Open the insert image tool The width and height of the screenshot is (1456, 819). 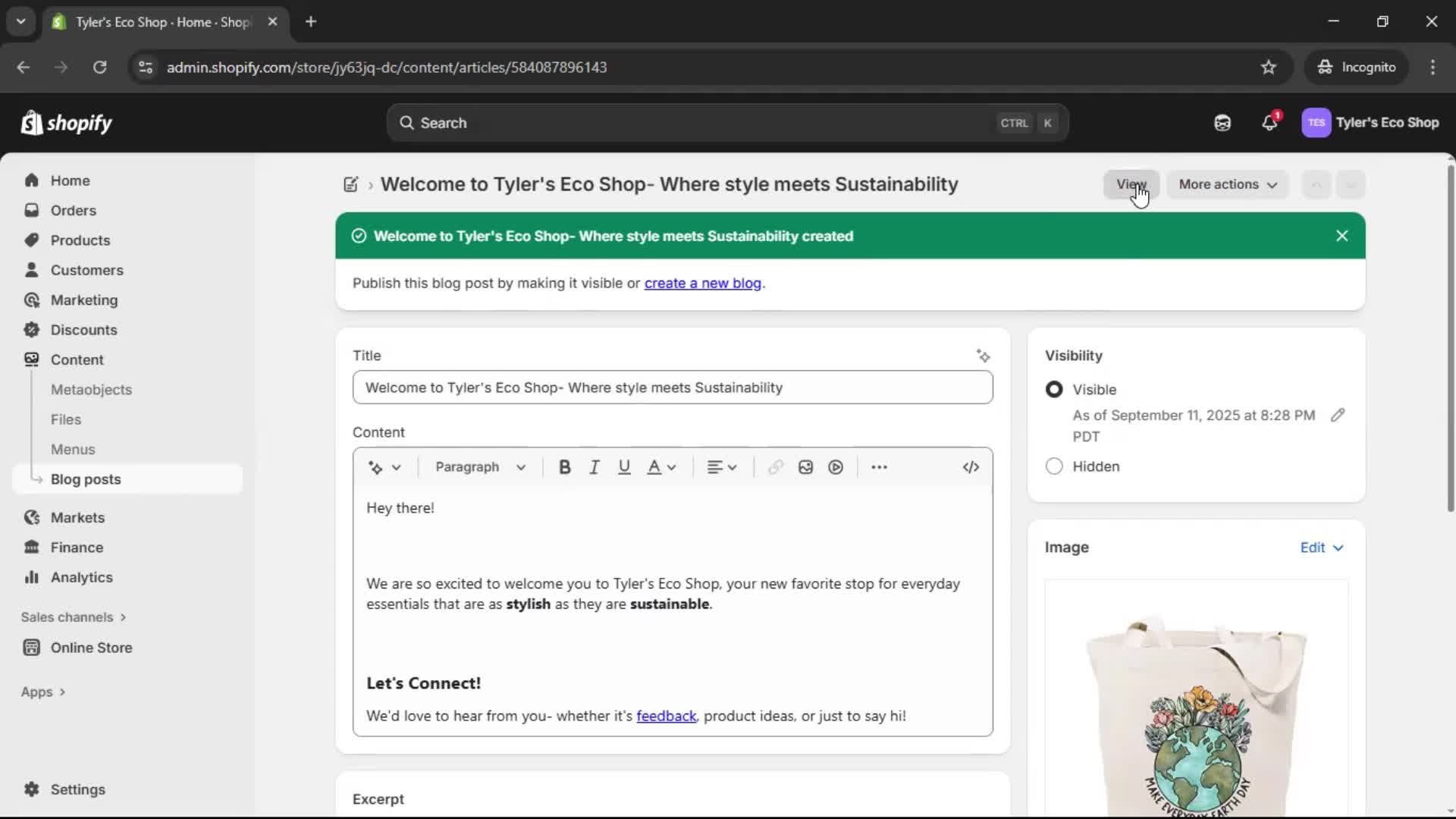(805, 467)
